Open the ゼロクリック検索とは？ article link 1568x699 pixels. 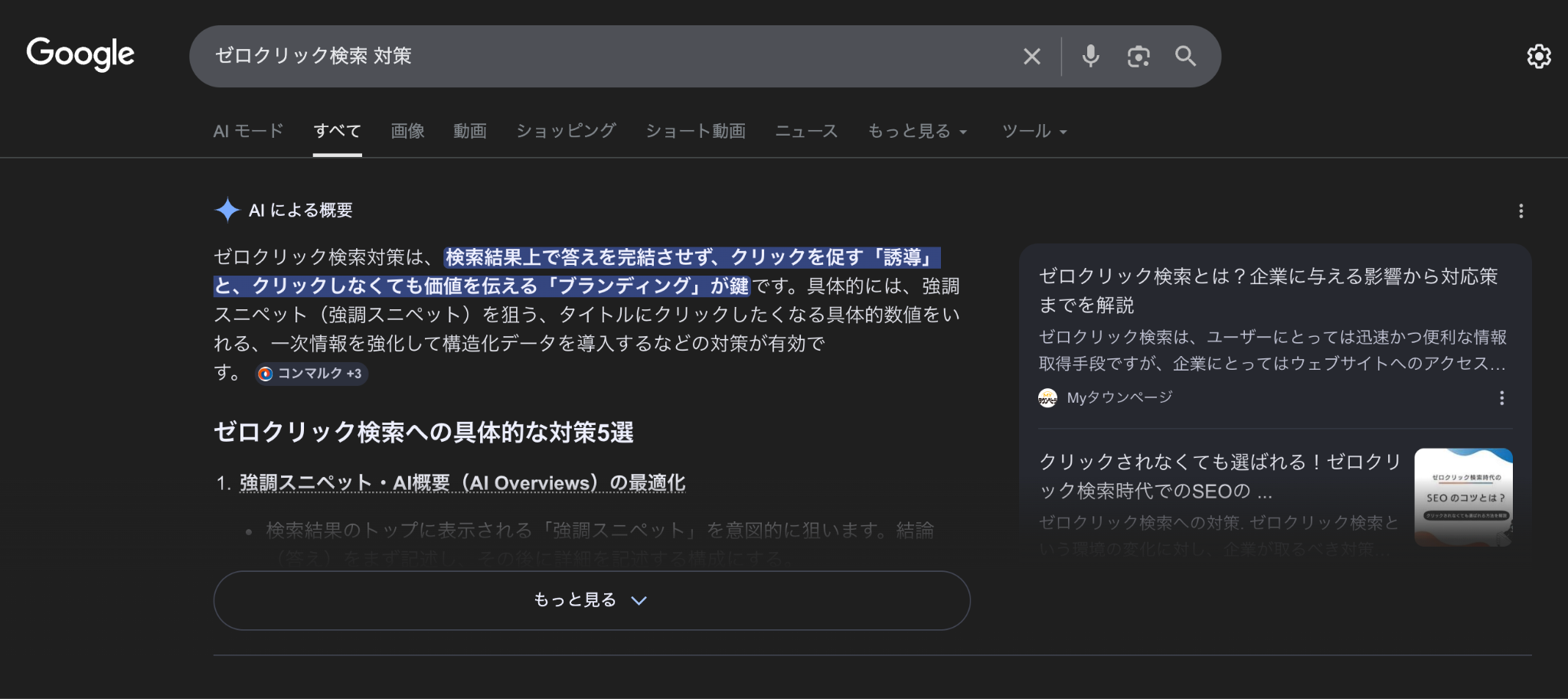pyautogui.click(x=1267, y=290)
